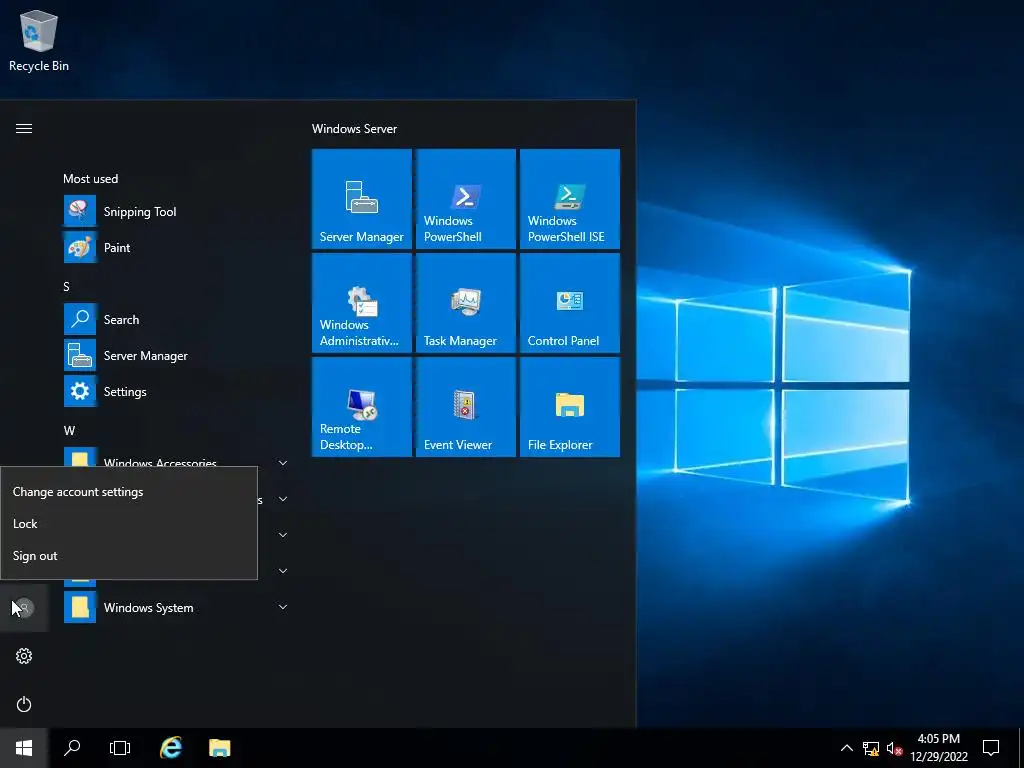Screen dimensions: 1024x768
Task: Click the user account icon in Start rail
Action: (24, 608)
